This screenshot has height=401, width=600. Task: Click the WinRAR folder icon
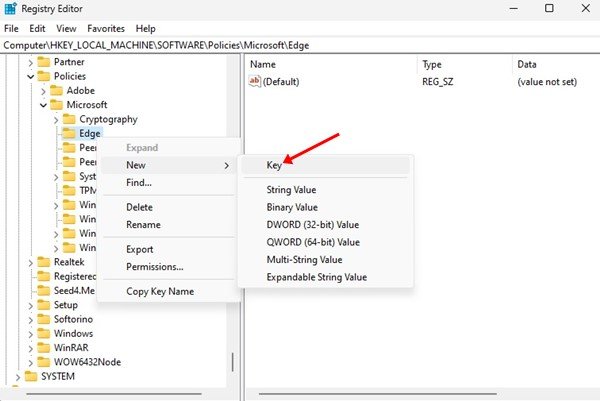44,348
